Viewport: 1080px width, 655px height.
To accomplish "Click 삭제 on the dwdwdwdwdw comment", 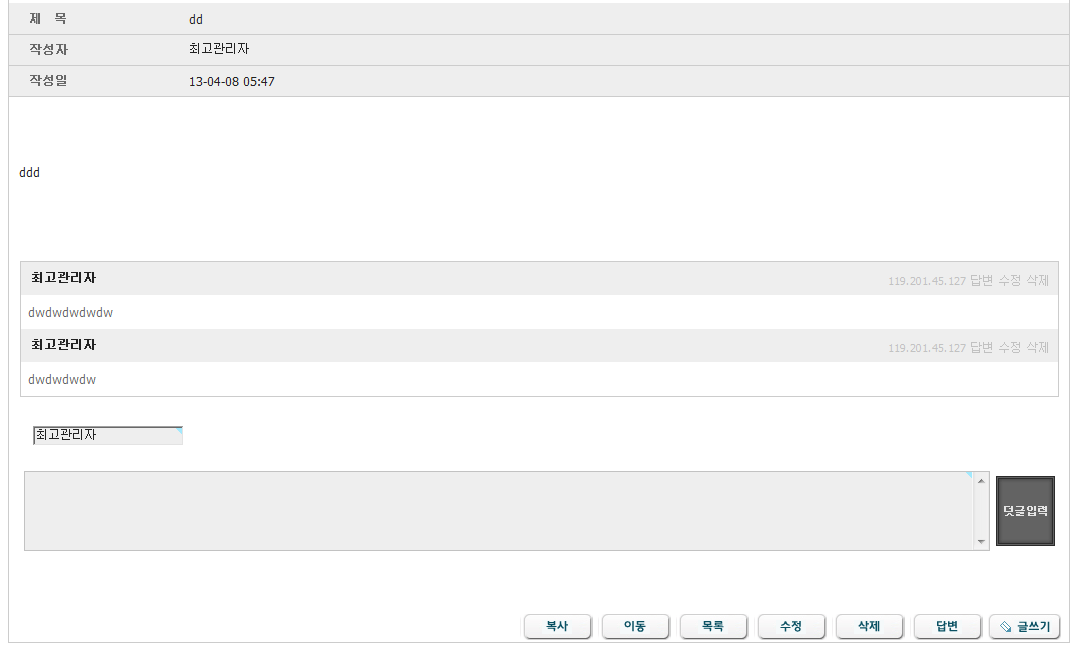I will point(1038,281).
